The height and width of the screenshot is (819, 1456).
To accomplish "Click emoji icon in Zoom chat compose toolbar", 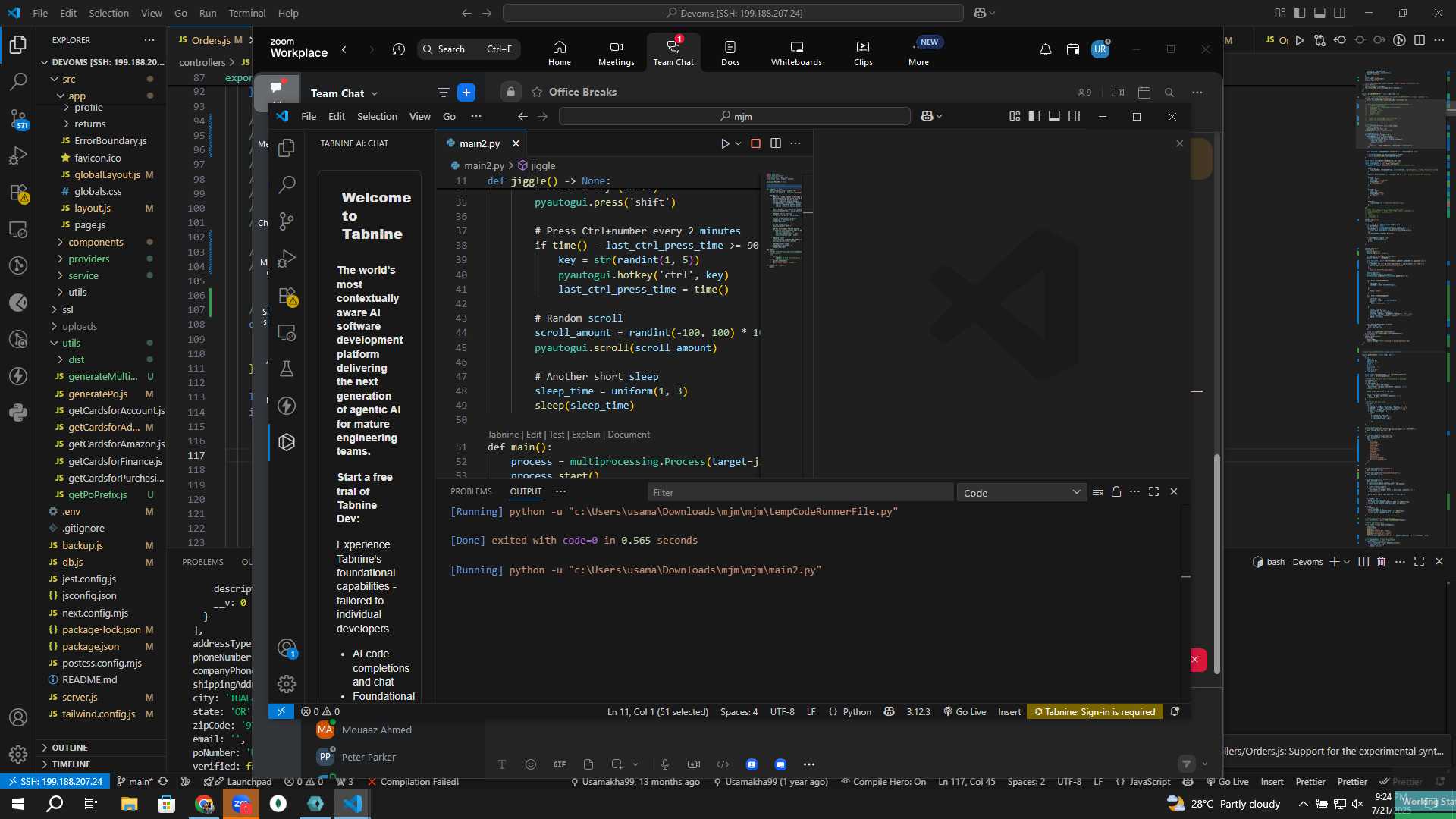I will (x=531, y=764).
